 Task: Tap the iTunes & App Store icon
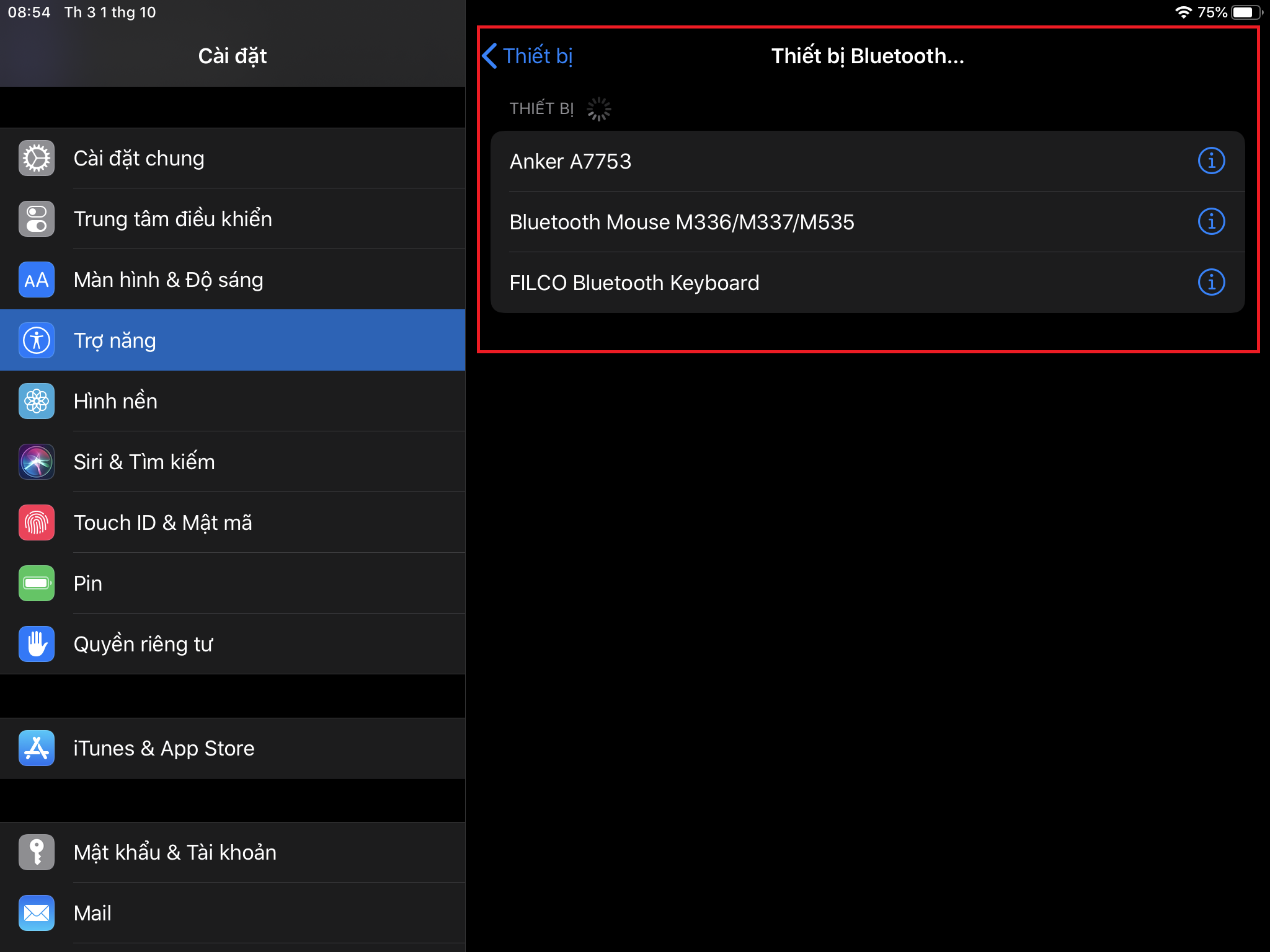pos(37,748)
